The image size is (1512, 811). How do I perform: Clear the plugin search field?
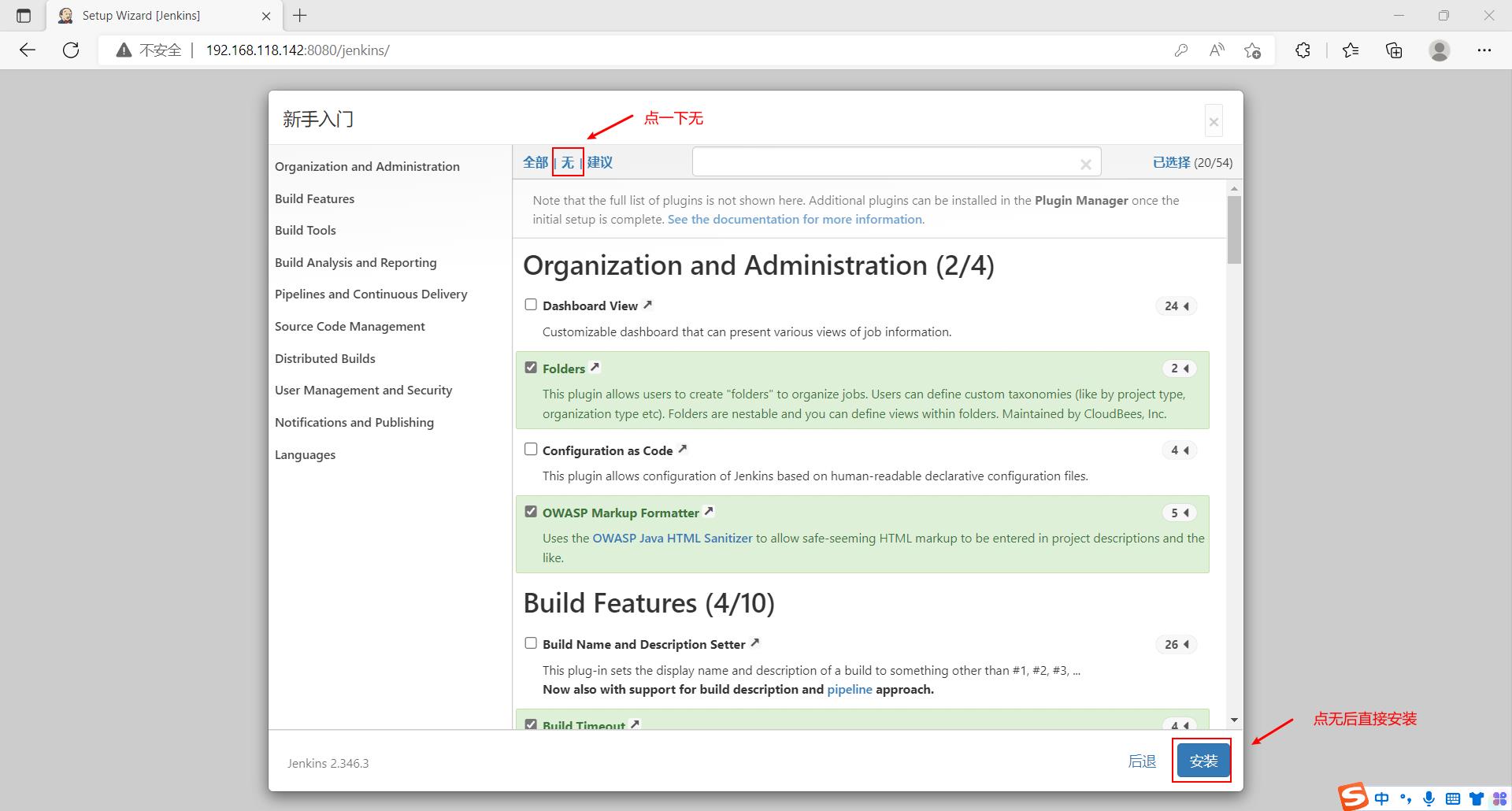pos(1086,164)
